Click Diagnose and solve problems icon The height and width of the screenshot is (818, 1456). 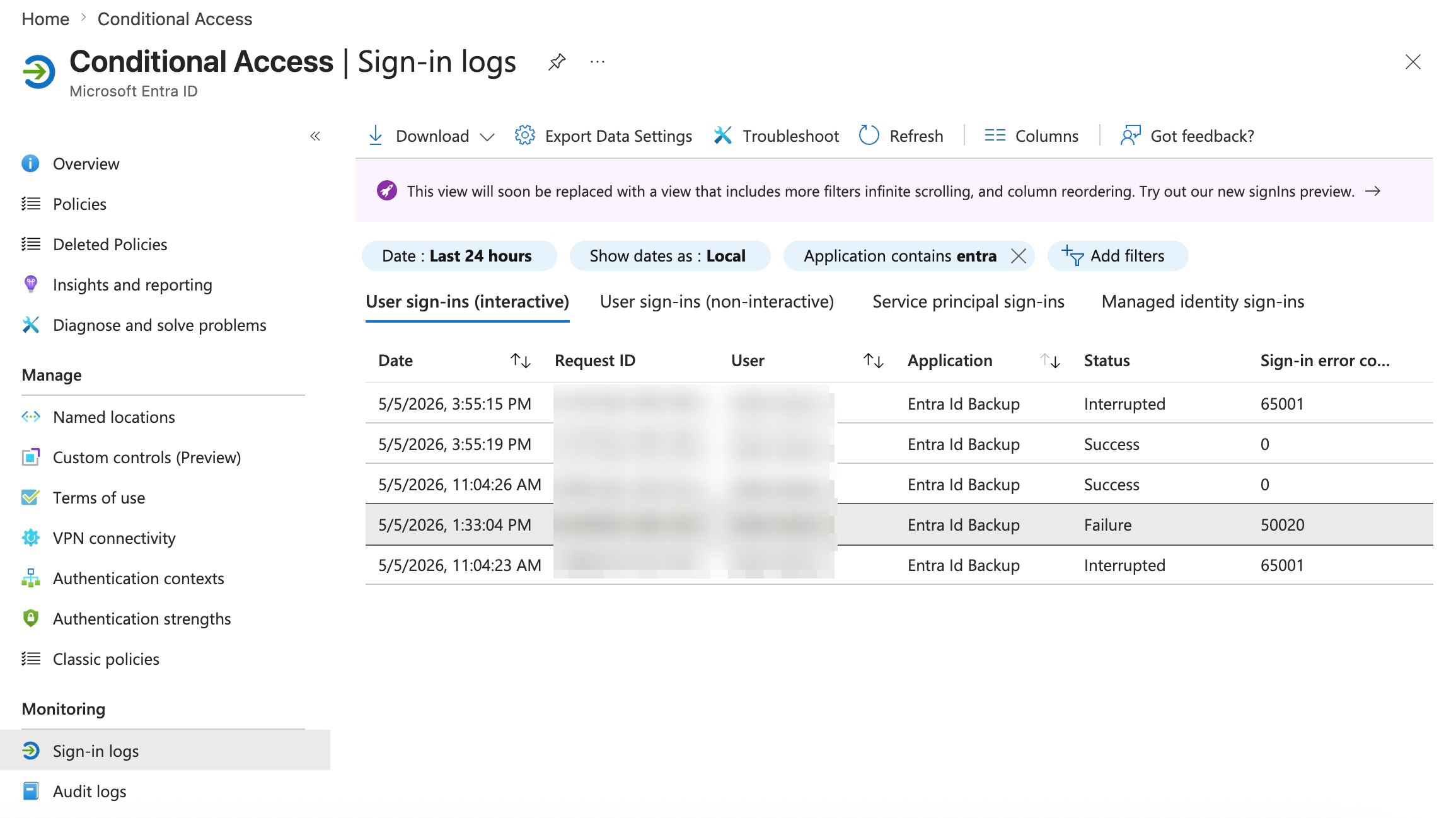pyautogui.click(x=30, y=325)
